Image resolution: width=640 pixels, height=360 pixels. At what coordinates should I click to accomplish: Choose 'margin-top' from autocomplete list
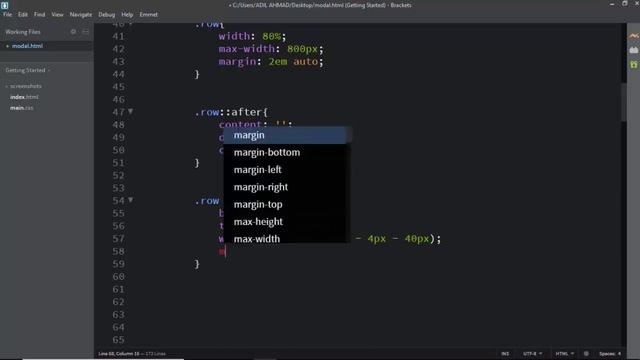pyautogui.click(x=285, y=204)
